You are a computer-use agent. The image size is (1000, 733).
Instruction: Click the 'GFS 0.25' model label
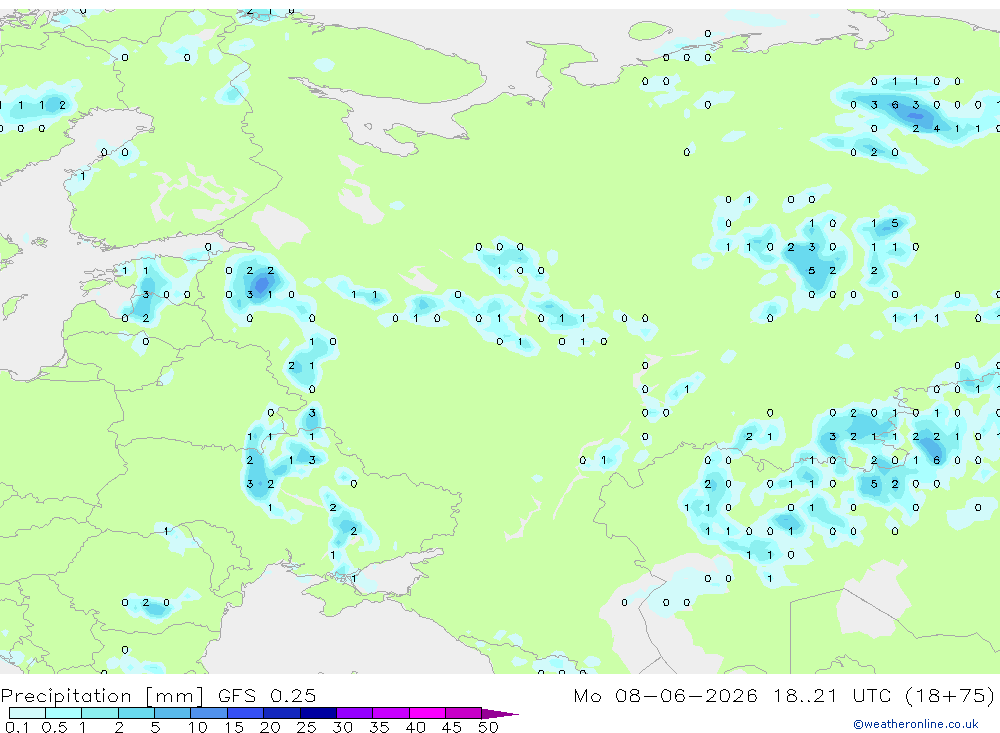[267, 695]
